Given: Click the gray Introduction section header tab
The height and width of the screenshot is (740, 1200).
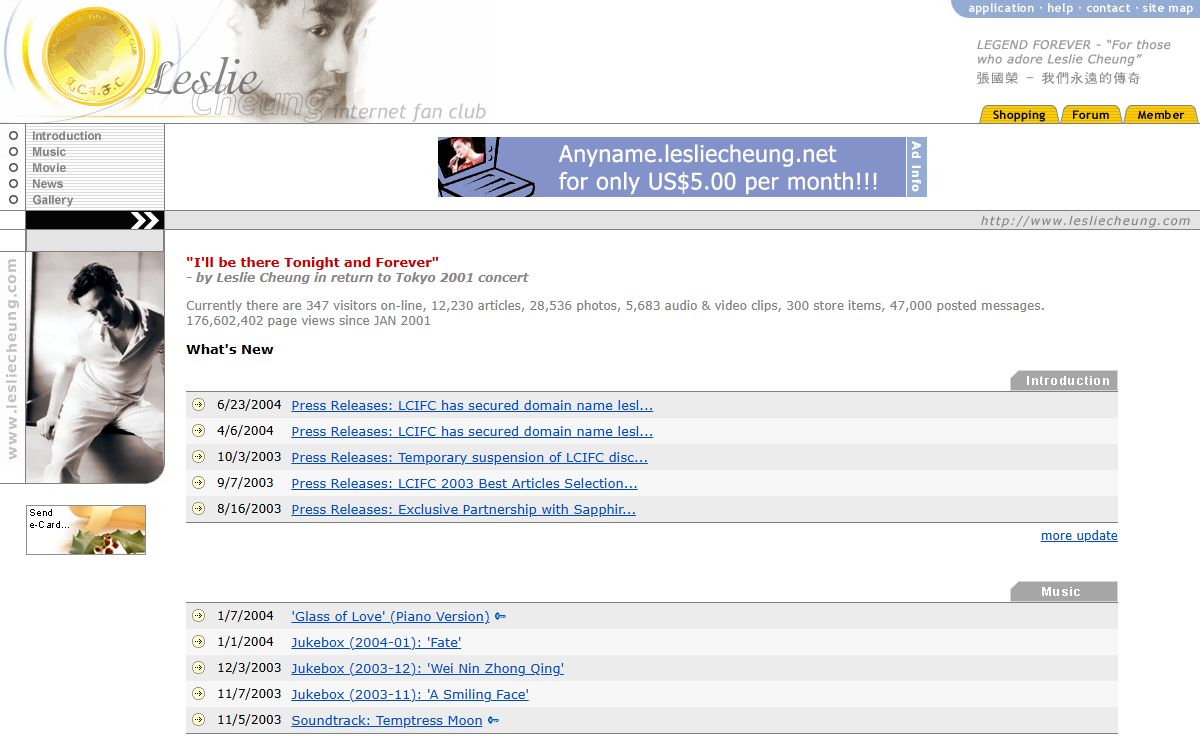Looking at the screenshot, I should coord(1064,381).
